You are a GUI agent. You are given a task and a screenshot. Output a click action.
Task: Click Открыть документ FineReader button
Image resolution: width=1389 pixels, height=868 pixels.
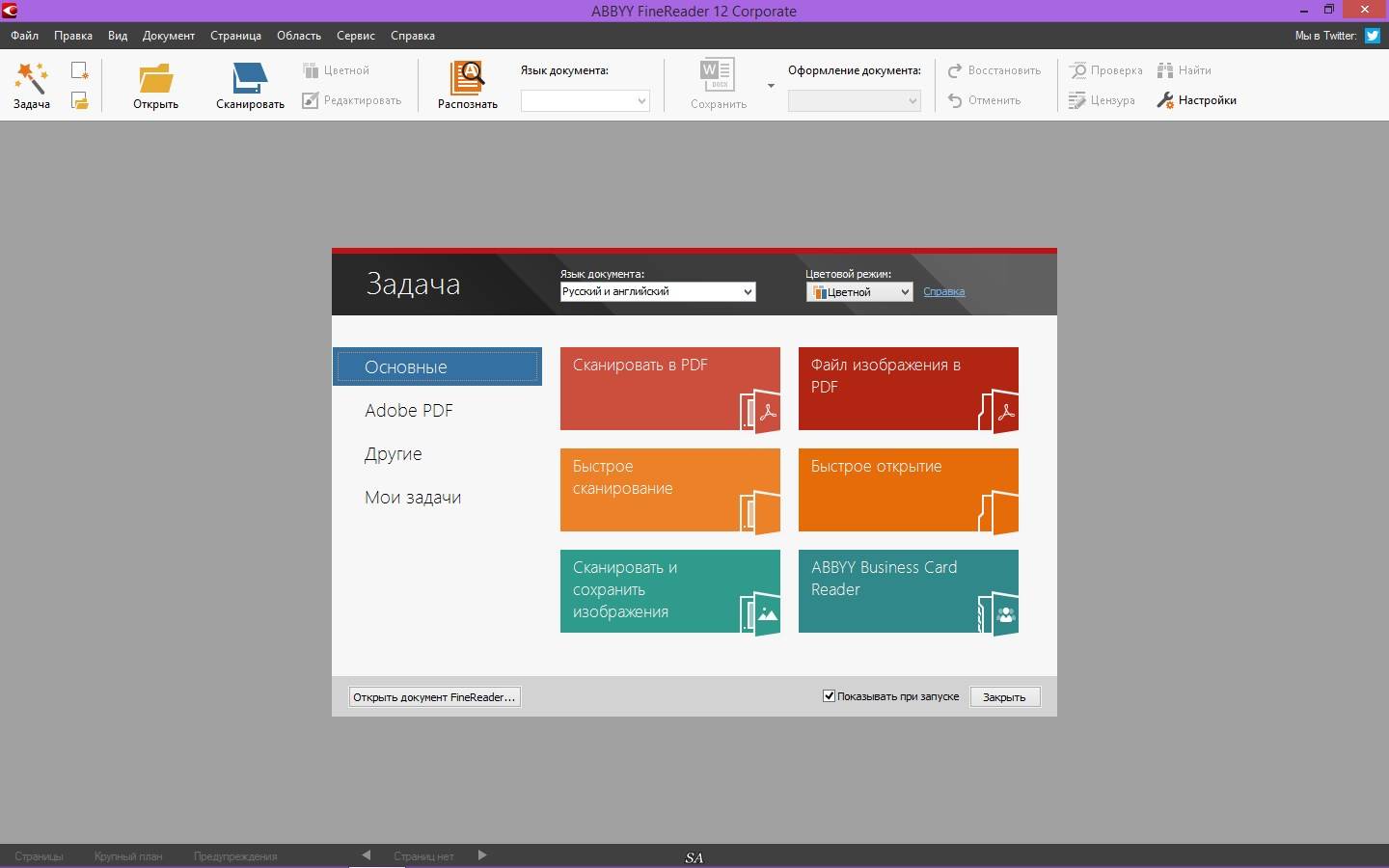coord(435,696)
